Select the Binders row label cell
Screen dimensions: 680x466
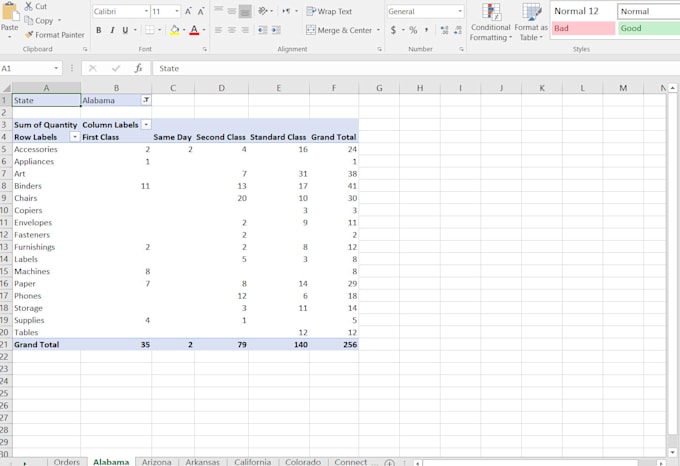pyautogui.click(x=46, y=186)
